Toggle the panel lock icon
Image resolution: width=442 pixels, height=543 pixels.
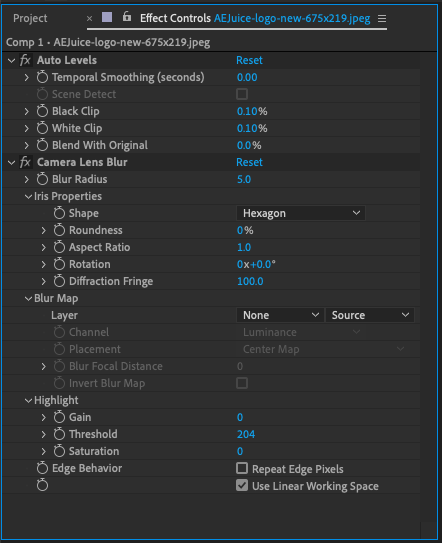pos(127,16)
